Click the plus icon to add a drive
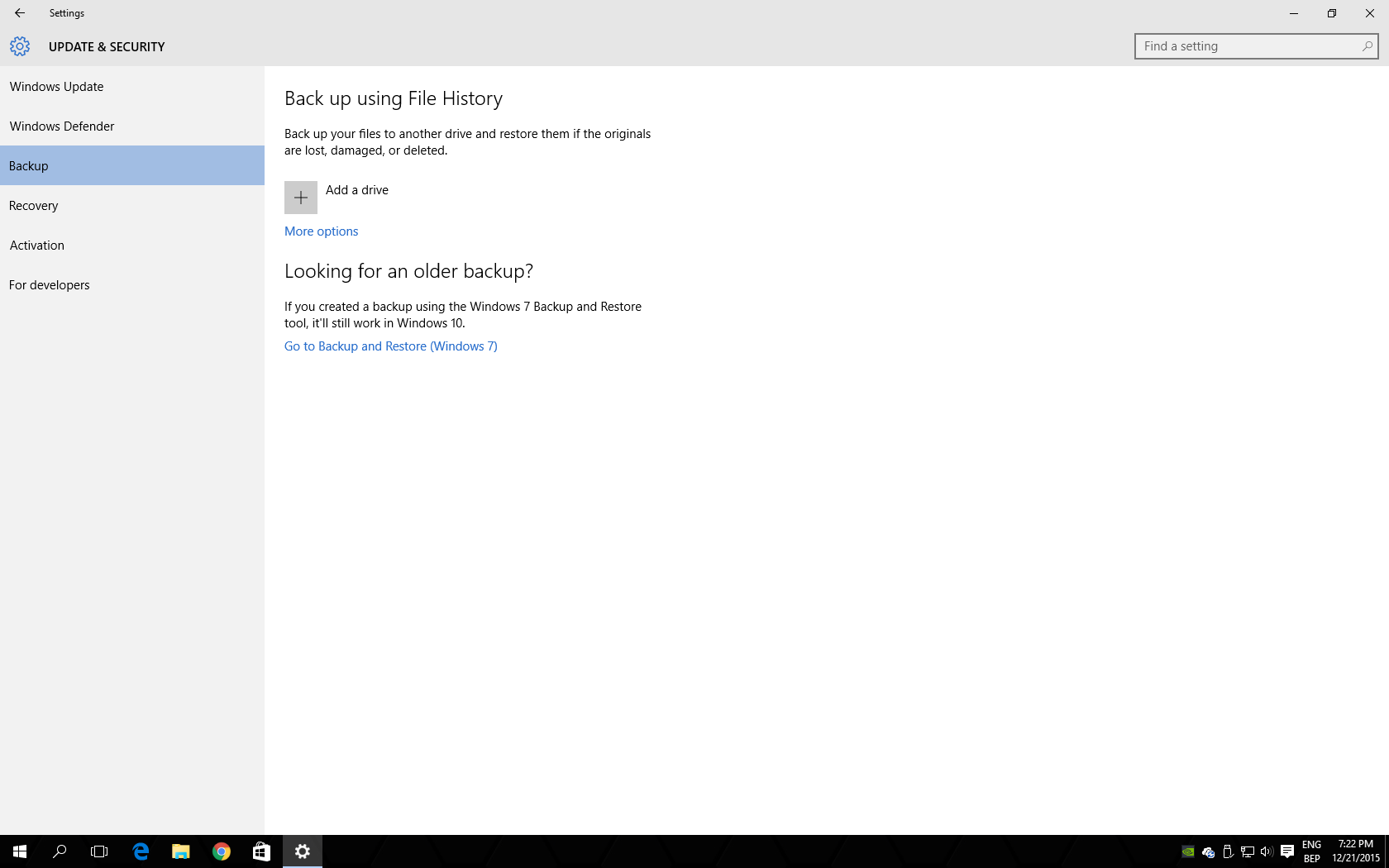The width and height of the screenshot is (1389, 868). (x=301, y=198)
